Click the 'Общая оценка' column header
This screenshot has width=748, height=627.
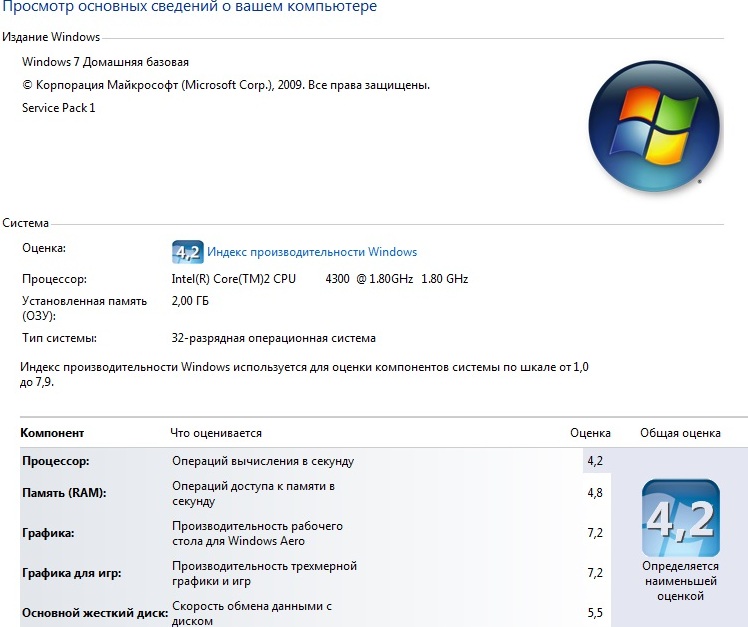[x=680, y=433]
